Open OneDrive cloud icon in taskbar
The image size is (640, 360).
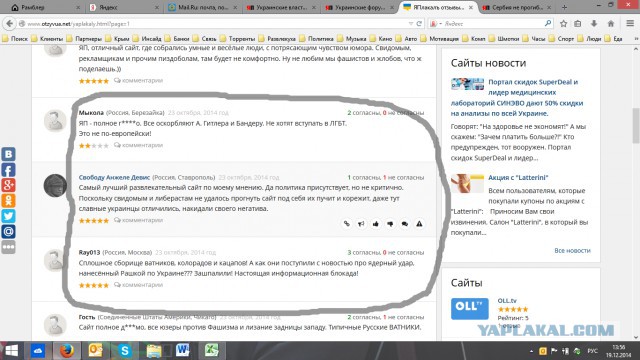tap(38, 351)
